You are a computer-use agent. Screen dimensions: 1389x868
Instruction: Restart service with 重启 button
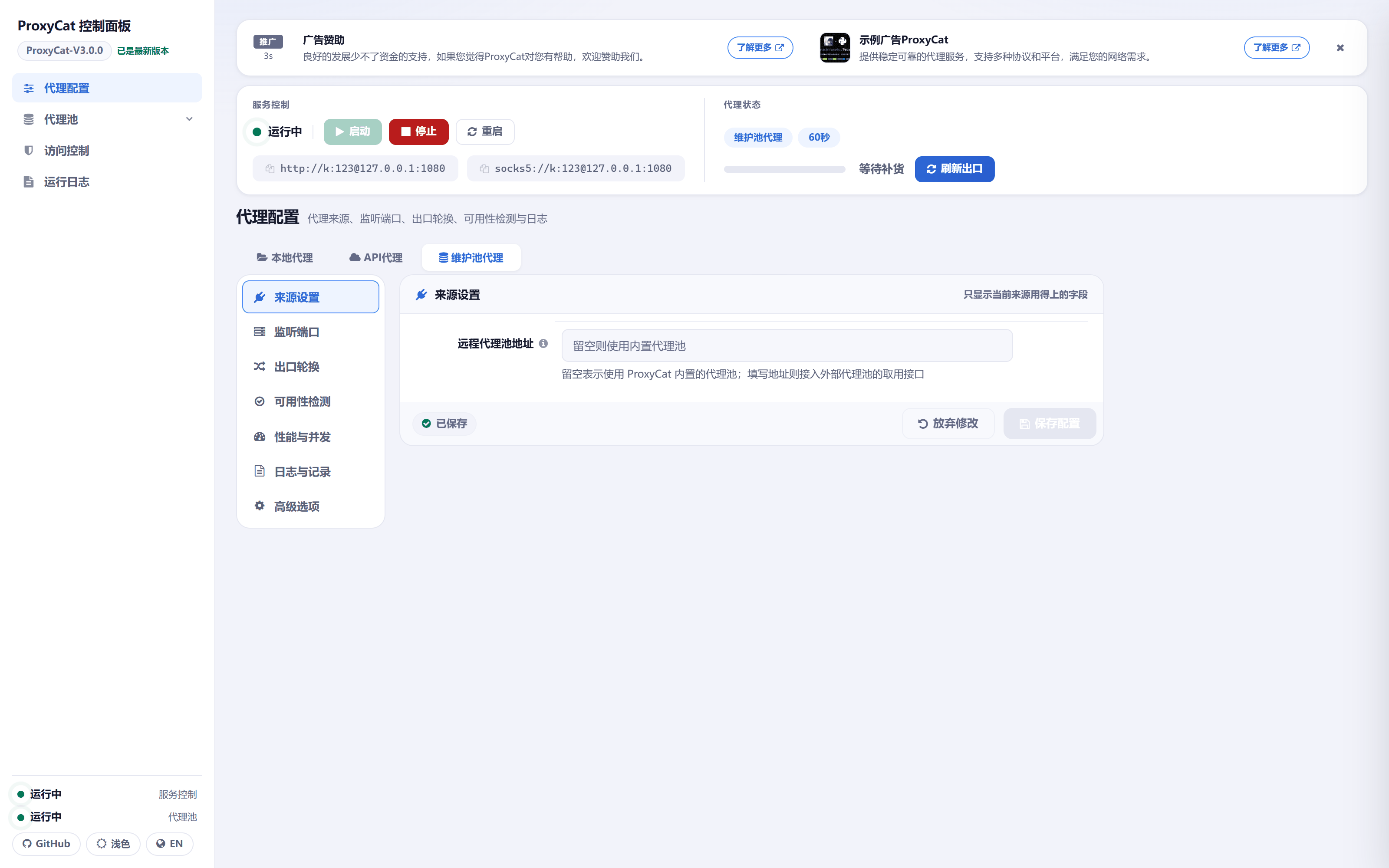(484, 132)
